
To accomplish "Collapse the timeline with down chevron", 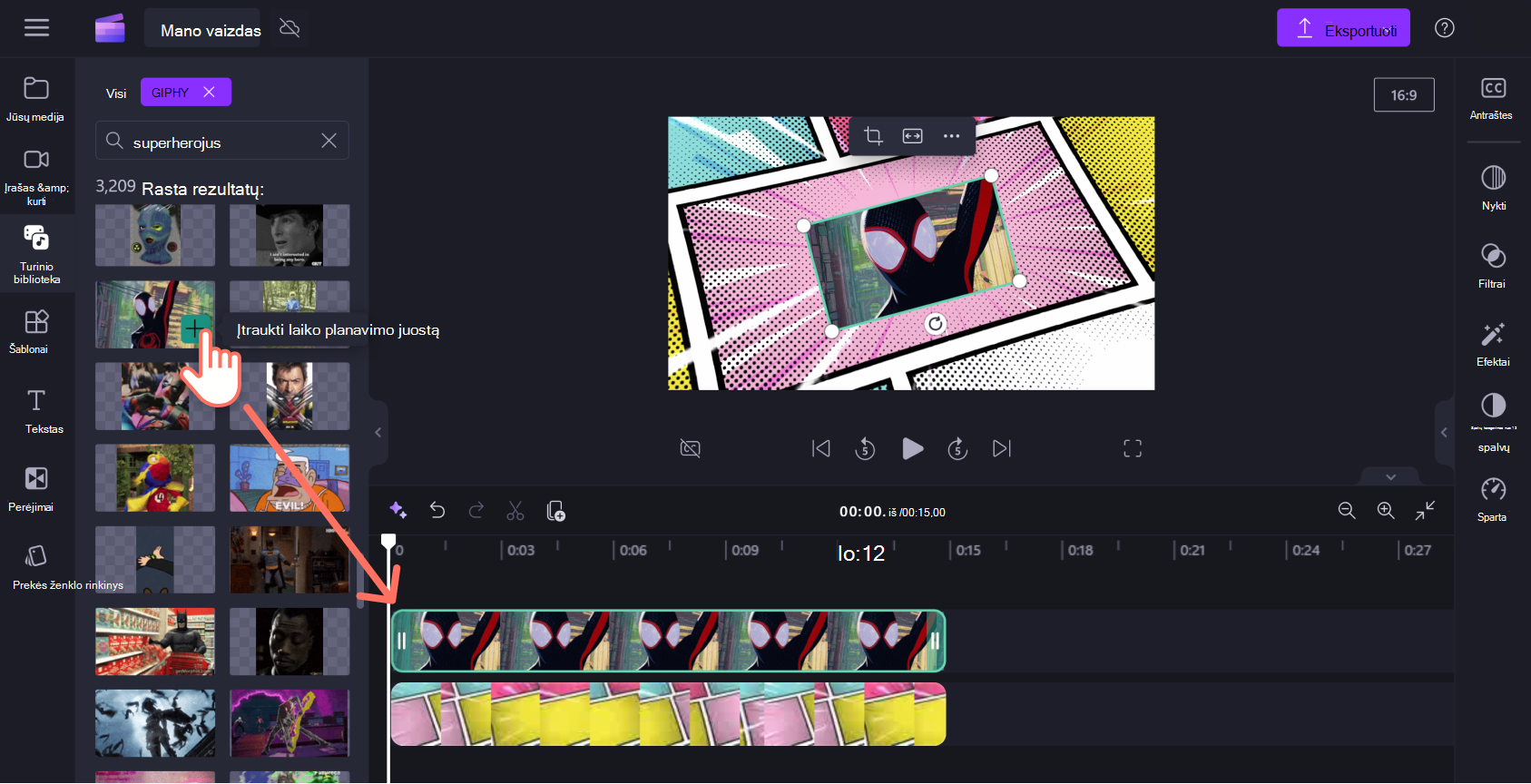I will coord(1390,476).
